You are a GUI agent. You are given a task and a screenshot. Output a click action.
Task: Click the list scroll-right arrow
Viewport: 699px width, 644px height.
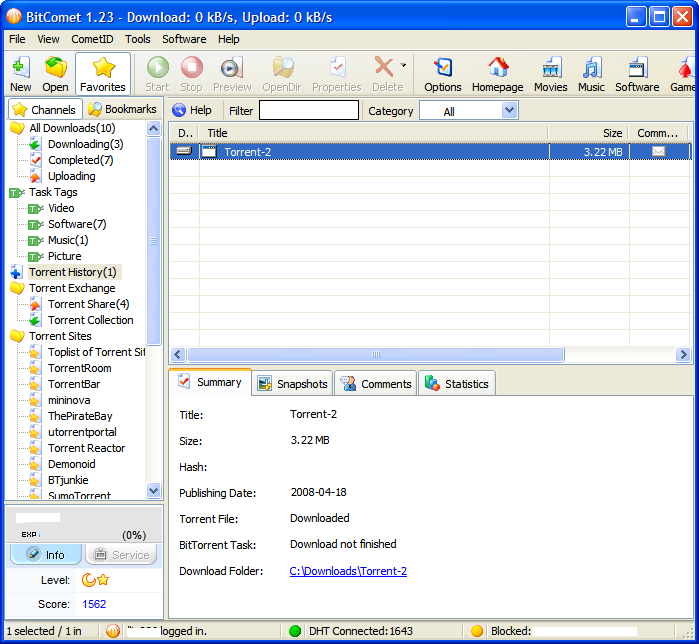click(x=683, y=355)
